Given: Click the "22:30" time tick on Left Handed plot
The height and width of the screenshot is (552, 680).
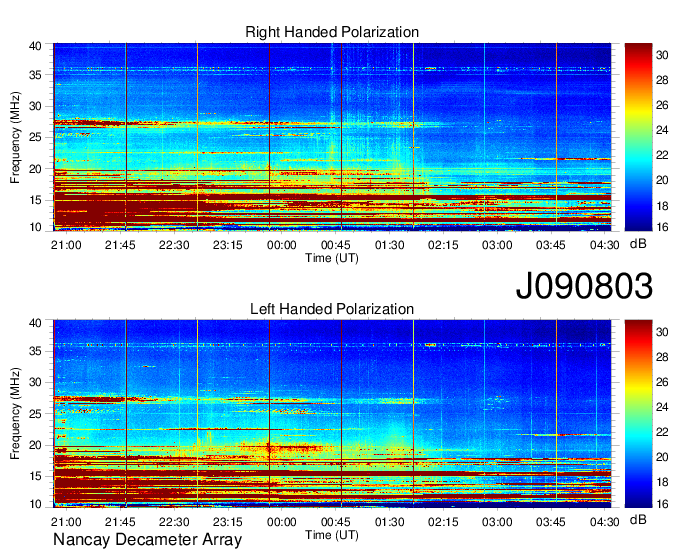Looking at the screenshot, I should pos(174,522).
